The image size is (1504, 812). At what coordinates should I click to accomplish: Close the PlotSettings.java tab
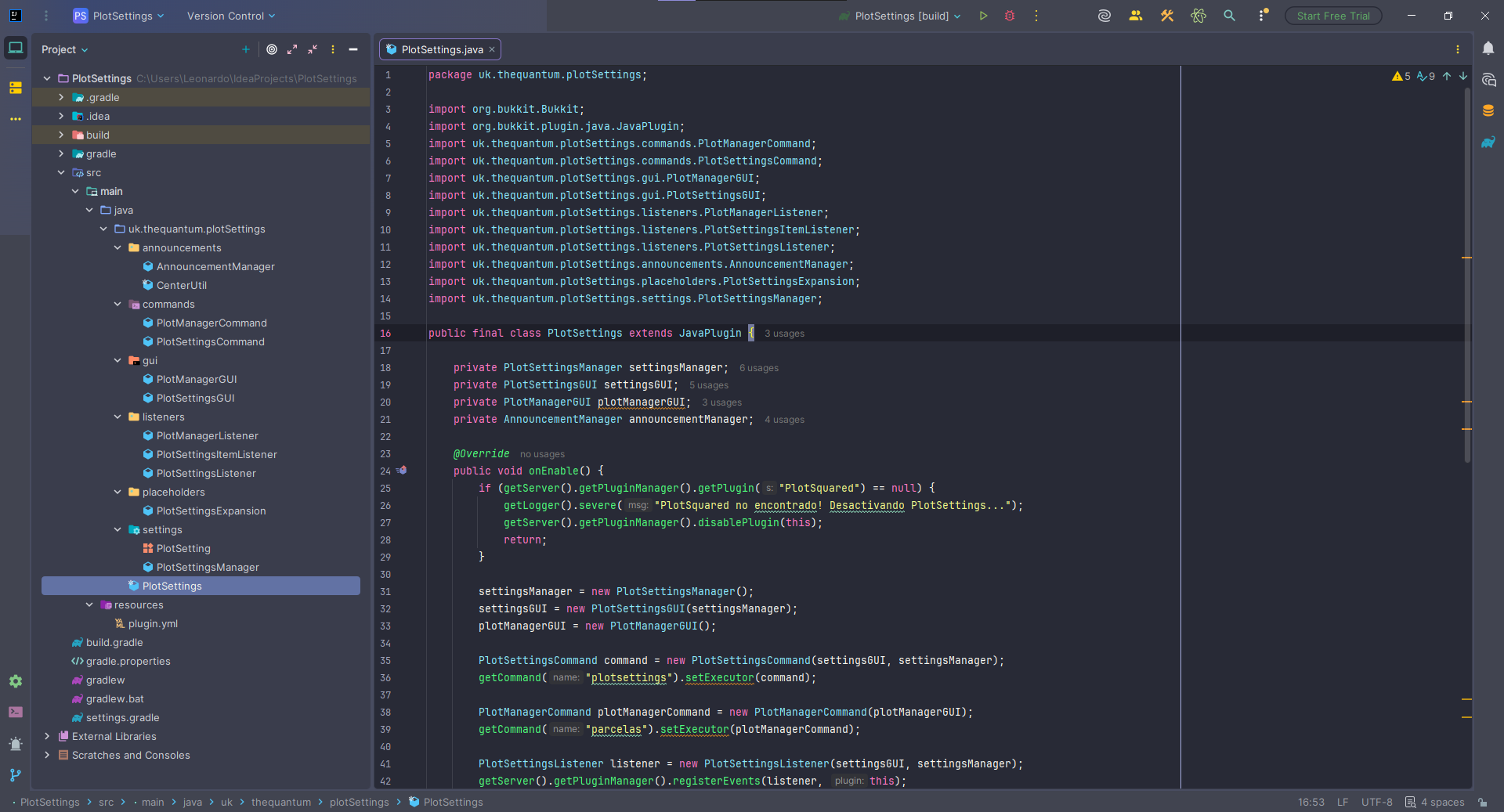(x=492, y=49)
